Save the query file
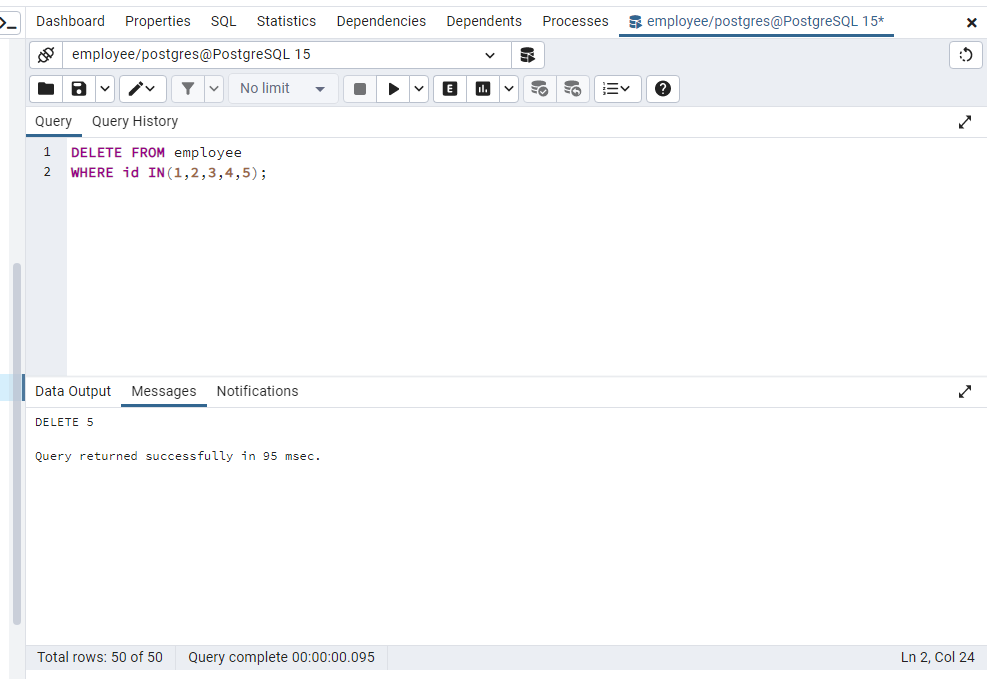Image resolution: width=987 pixels, height=679 pixels. pyautogui.click(x=79, y=89)
